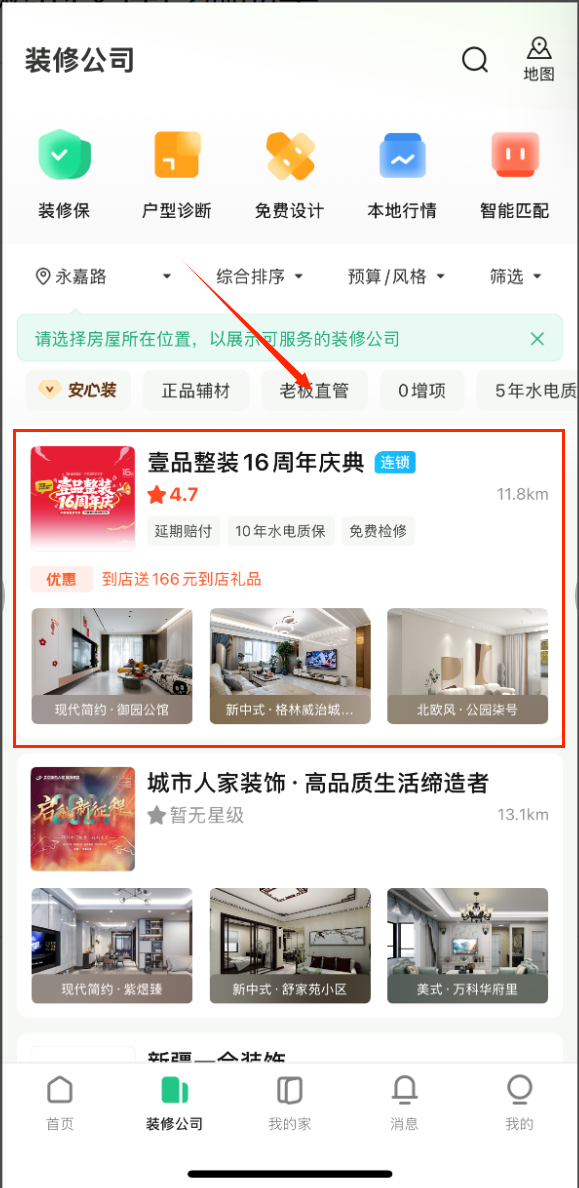This screenshot has height=1188, width=579.
Task: Go to 首页 in bottom navigation
Action: [x=60, y=1103]
